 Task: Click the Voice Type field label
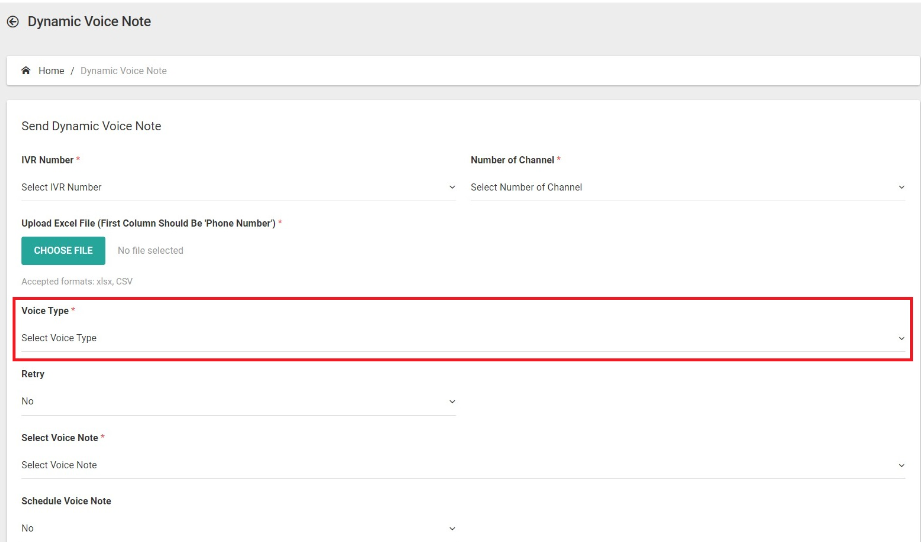45,311
